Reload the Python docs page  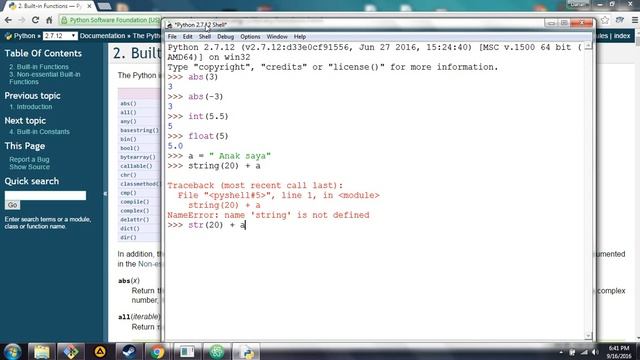(x=36, y=20)
